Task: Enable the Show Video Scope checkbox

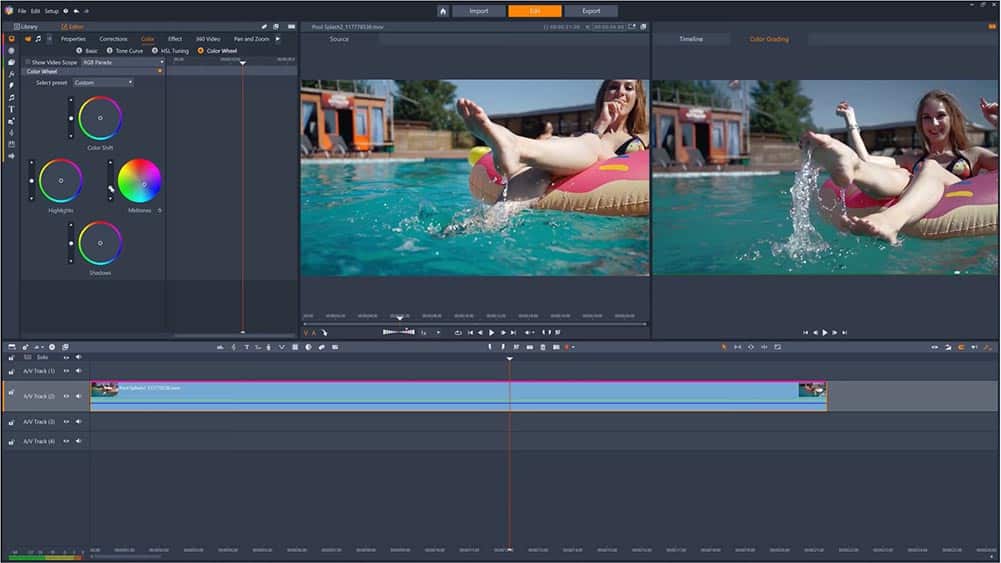Action: 28,62
